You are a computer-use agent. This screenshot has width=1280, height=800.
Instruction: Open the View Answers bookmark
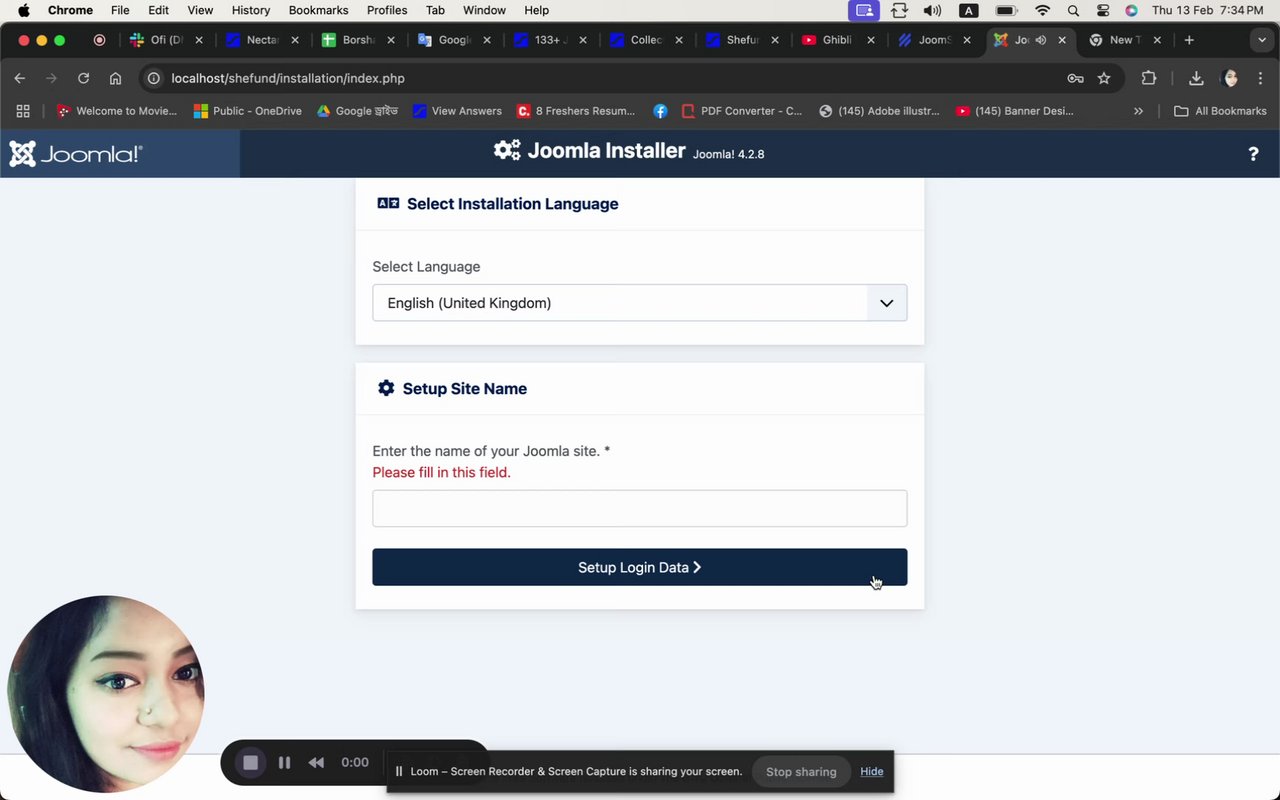[x=457, y=111]
